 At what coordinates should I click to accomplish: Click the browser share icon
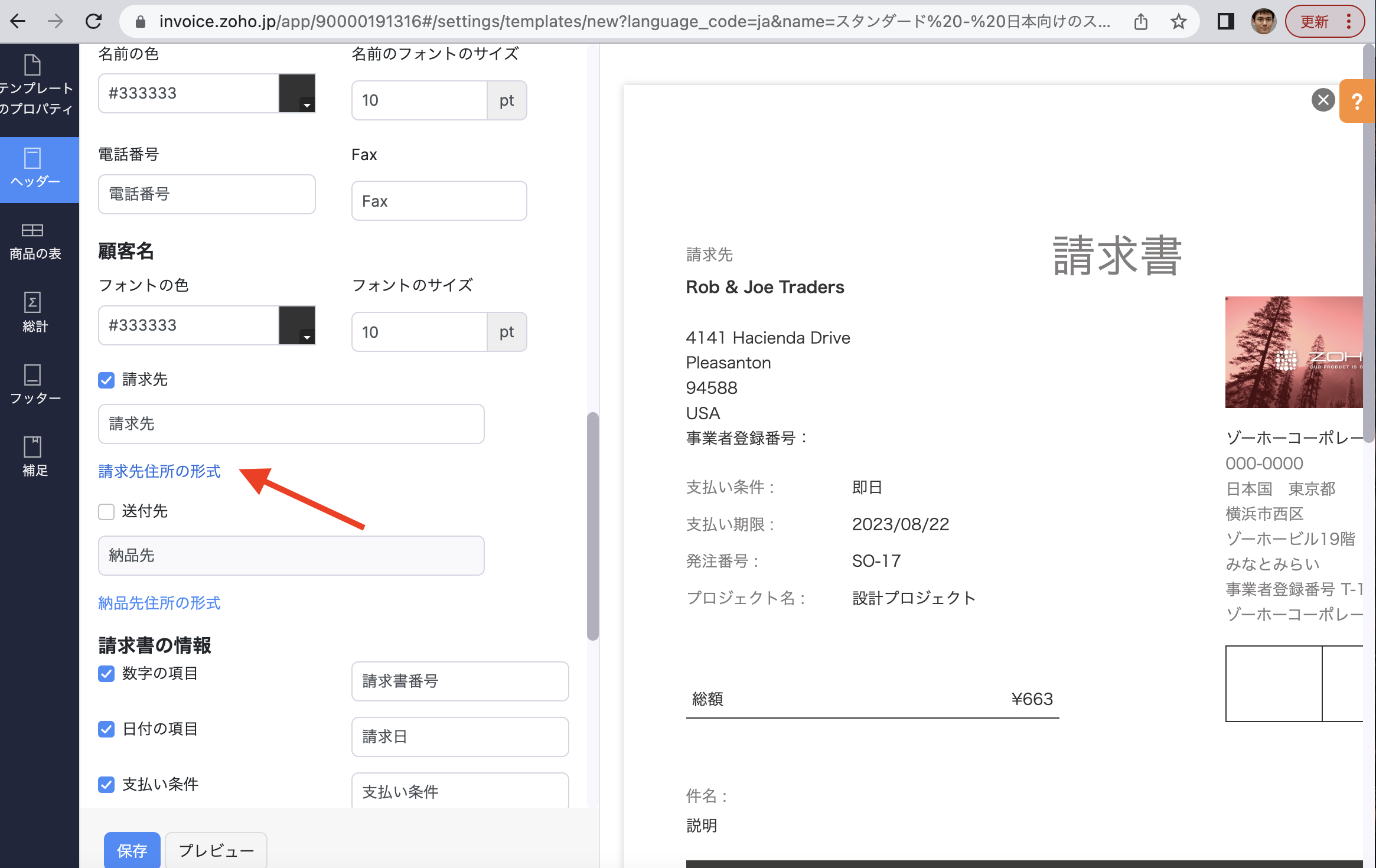tap(1141, 22)
